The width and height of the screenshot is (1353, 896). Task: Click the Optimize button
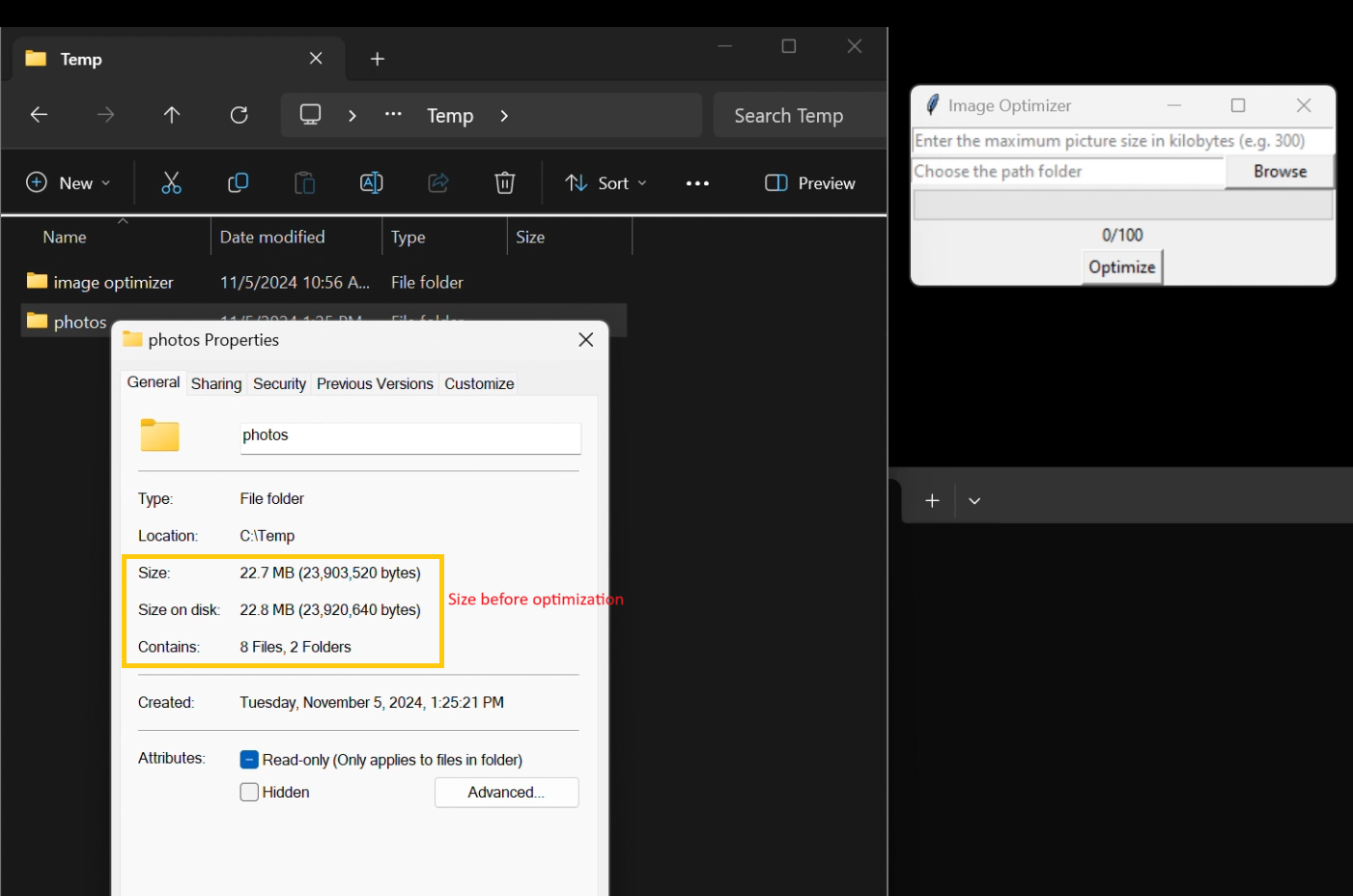(x=1122, y=267)
